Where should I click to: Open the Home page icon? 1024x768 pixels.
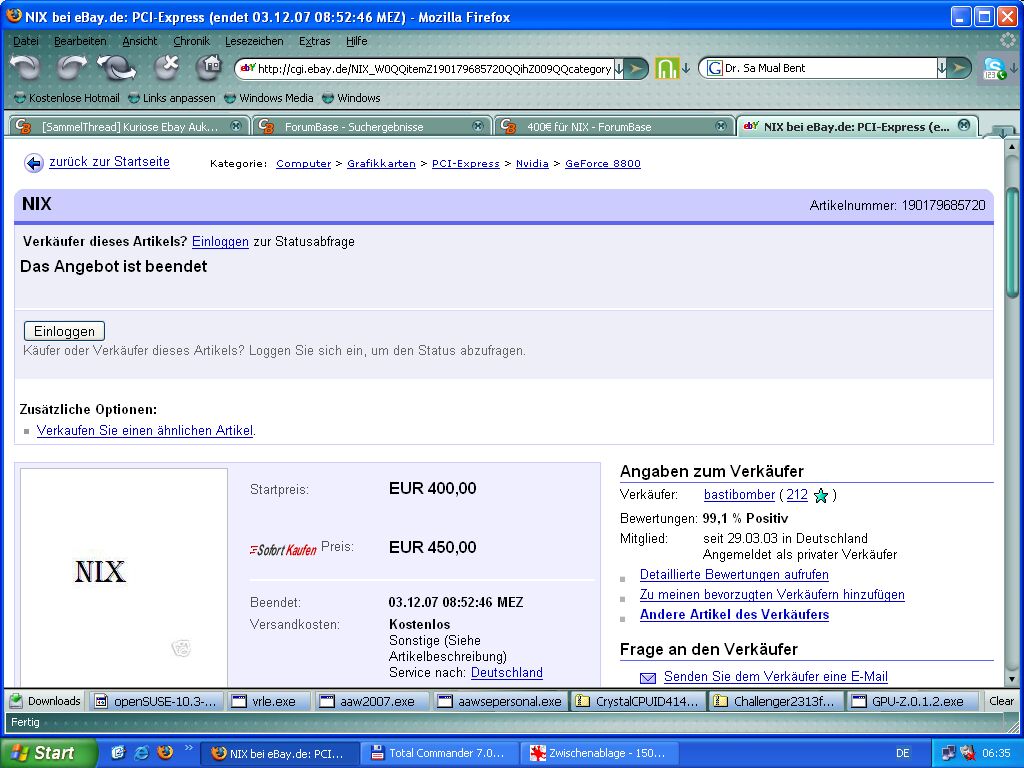[x=209, y=67]
